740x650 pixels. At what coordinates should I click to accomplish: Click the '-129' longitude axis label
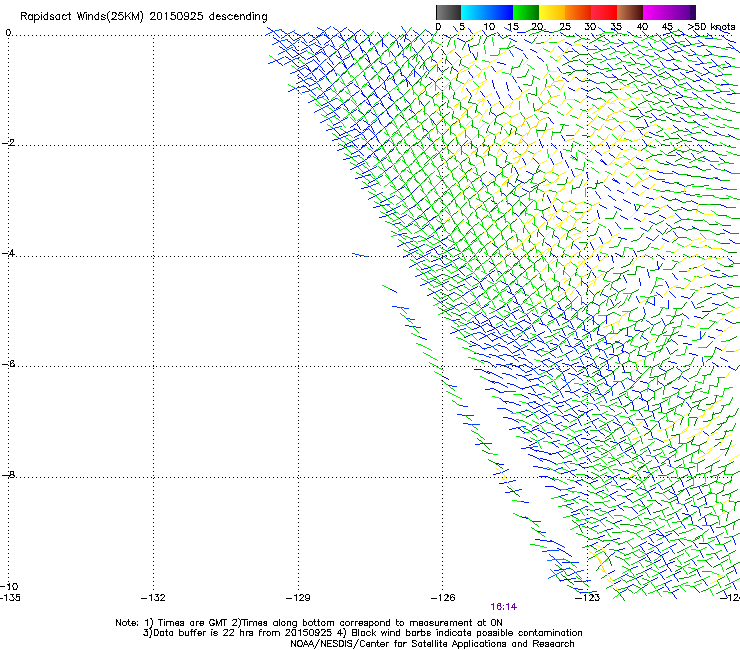tap(298, 598)
